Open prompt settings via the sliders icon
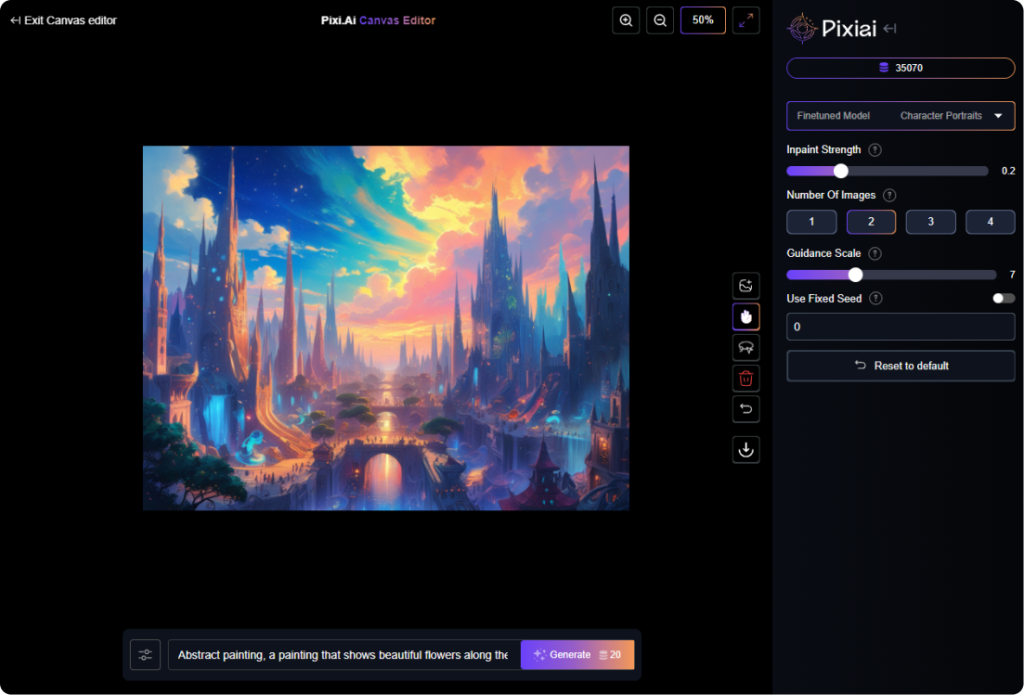Viewport: 1024px width, 695px height. [x=145, y=654]
